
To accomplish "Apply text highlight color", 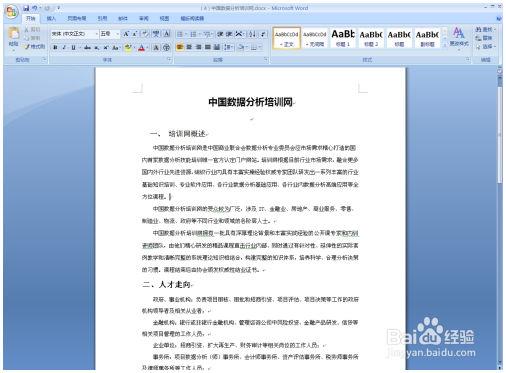I will point(128,48).
